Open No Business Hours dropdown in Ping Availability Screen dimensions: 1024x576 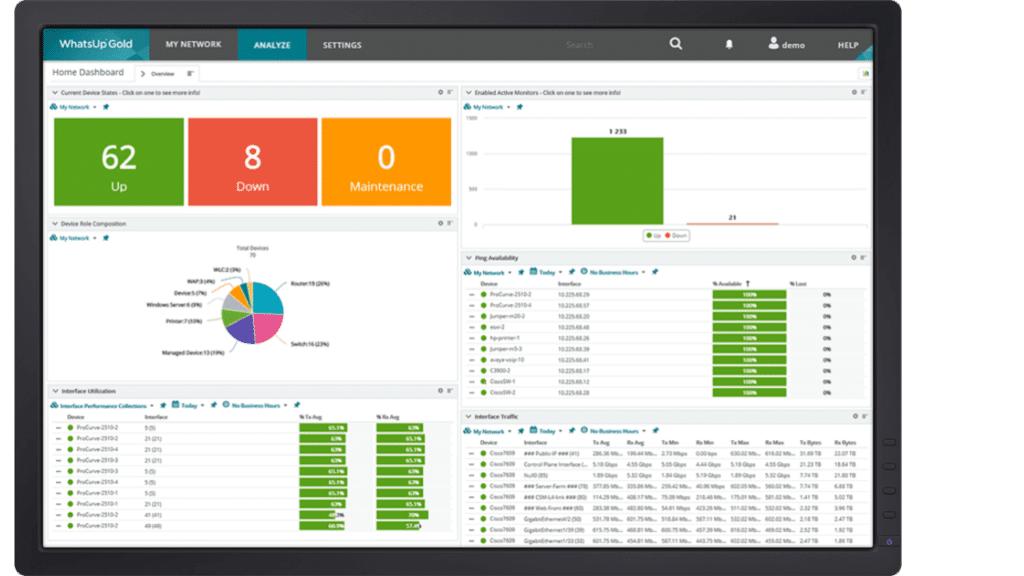(x=617, y=272)
